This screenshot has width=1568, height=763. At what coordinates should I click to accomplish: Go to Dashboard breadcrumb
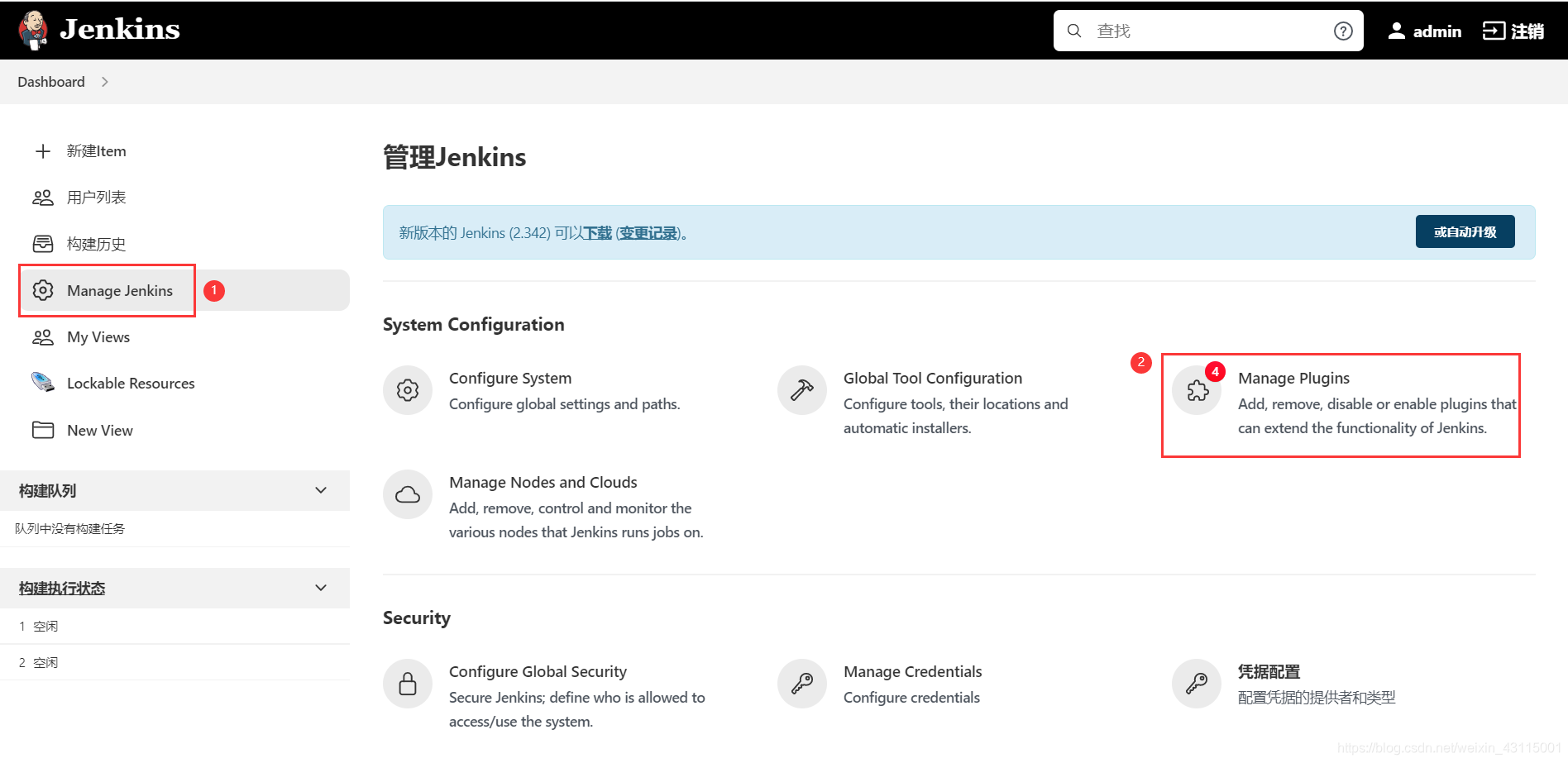click(x=51, y=82)
